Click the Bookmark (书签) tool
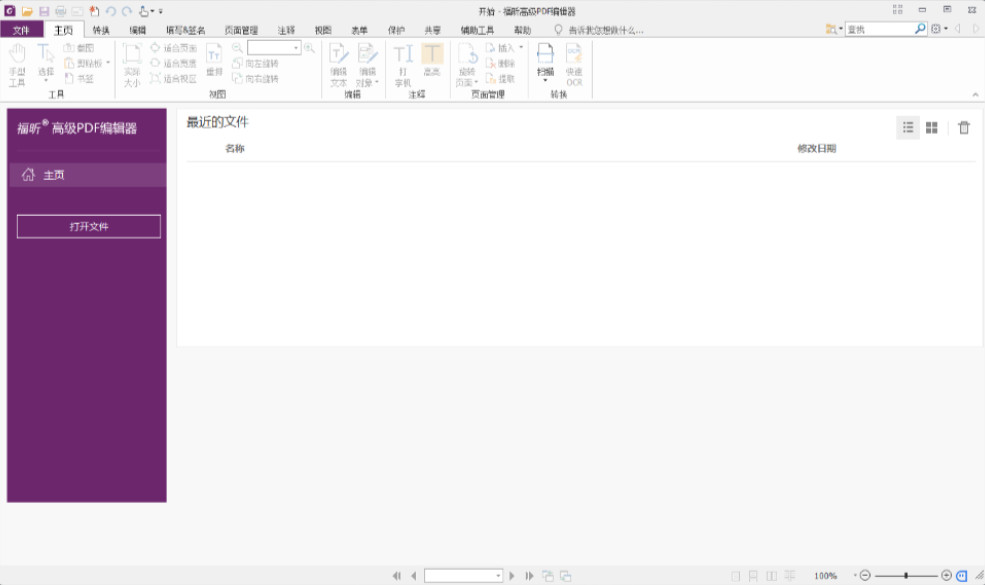 click(79, 79)
